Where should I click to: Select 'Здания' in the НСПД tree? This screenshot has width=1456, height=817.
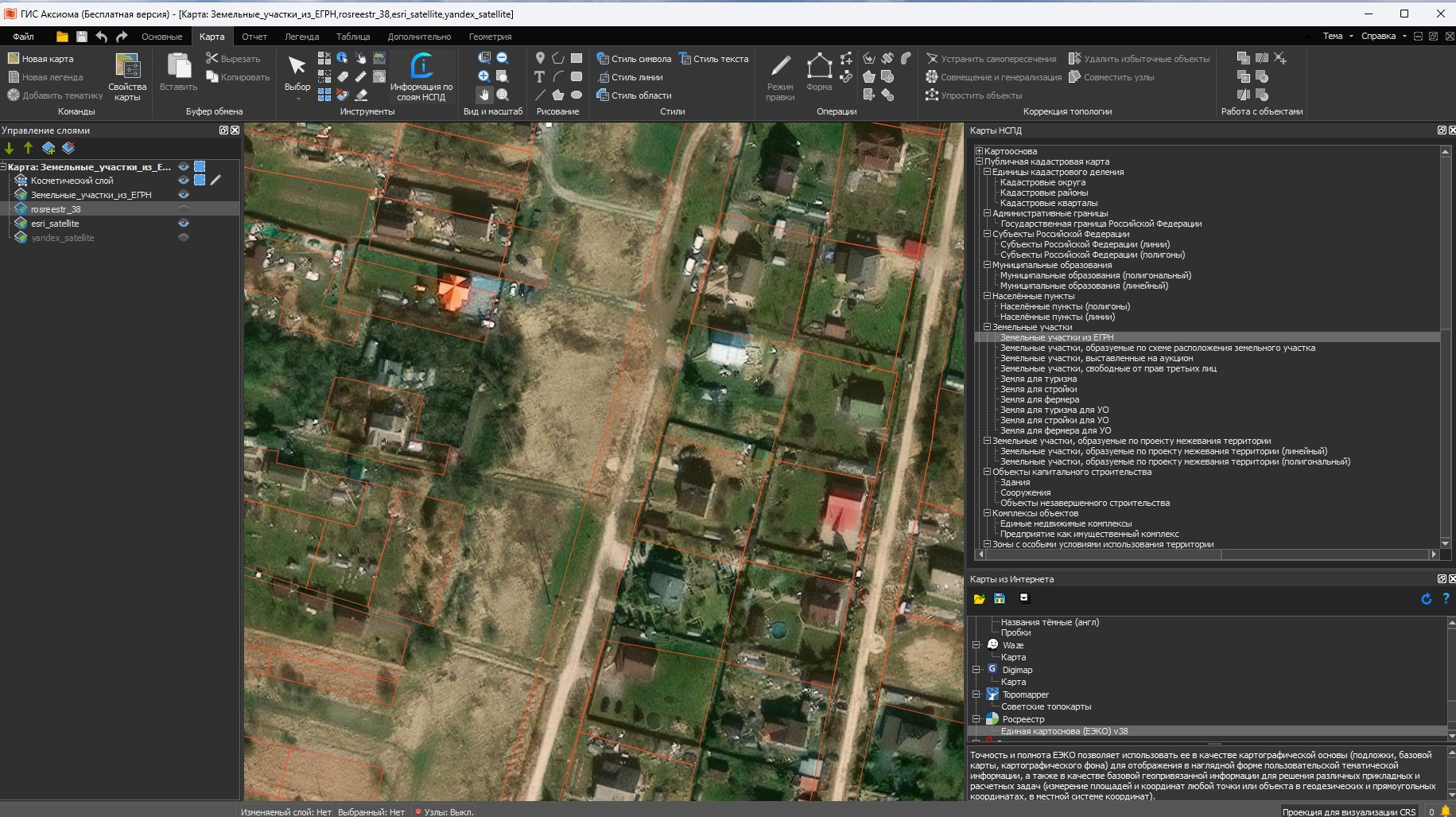(x=1015, y=482)
